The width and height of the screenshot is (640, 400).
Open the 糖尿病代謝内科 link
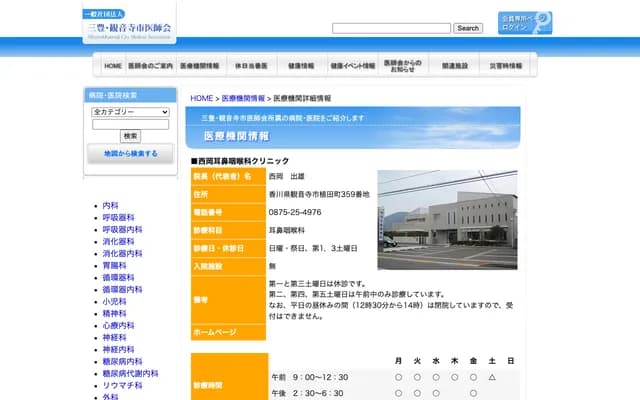point(130,373)
